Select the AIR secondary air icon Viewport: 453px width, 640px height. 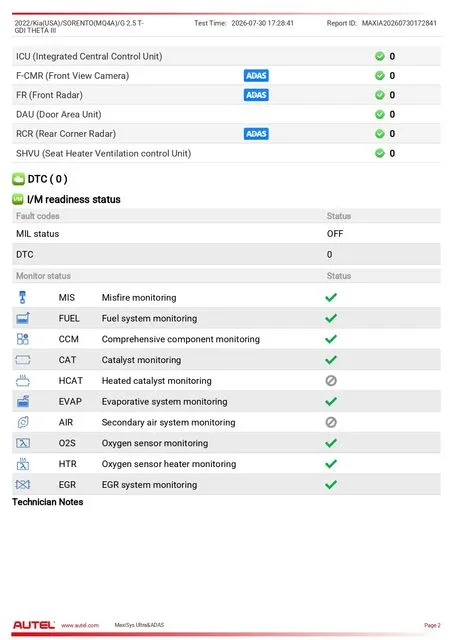point(23,422)
